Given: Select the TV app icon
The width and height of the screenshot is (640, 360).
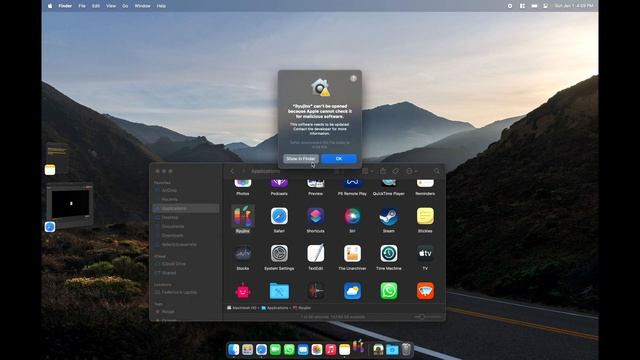Looking at the screenshot, I should coord(425,253).
